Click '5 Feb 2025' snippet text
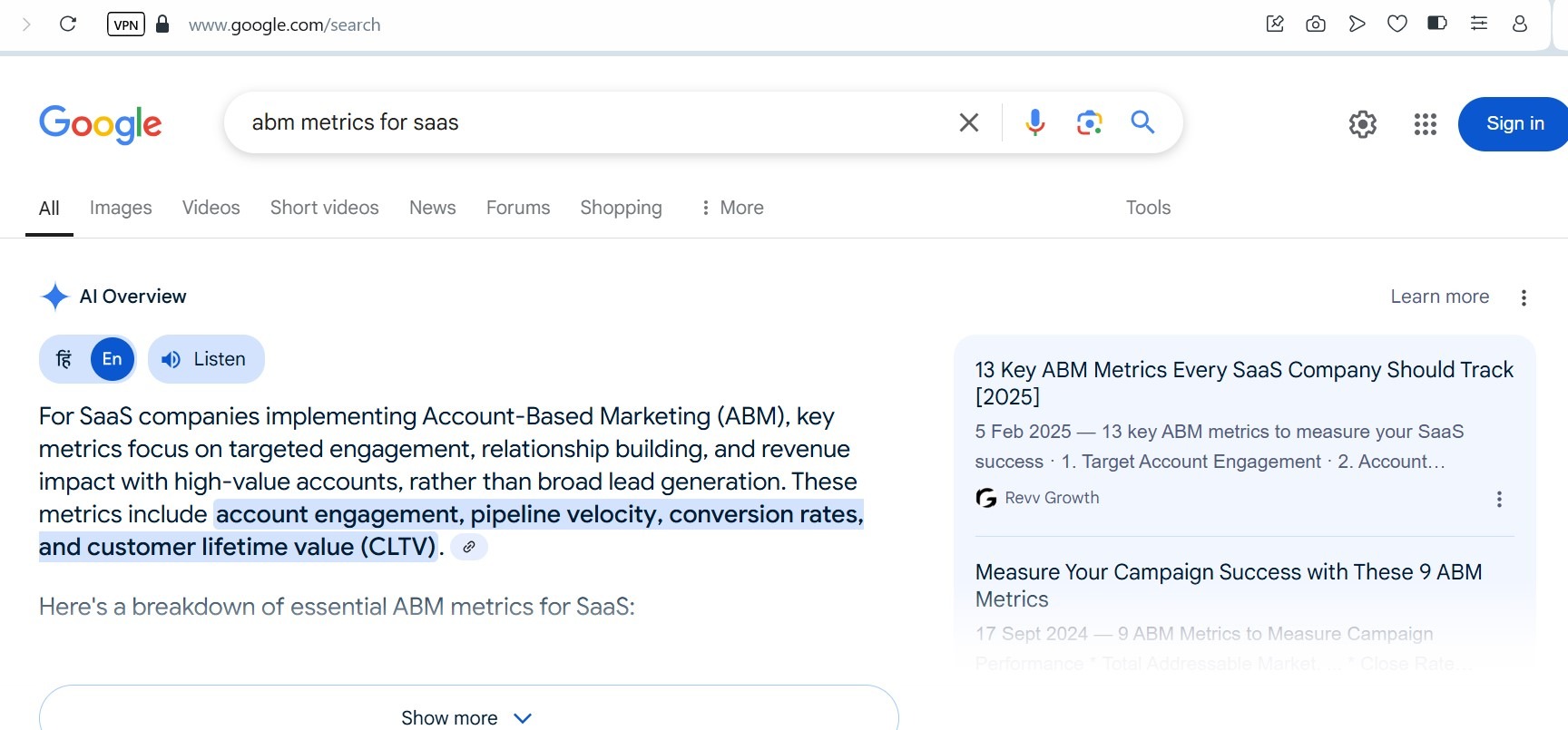The image size is (1568, 730). tap(1023, 432)
